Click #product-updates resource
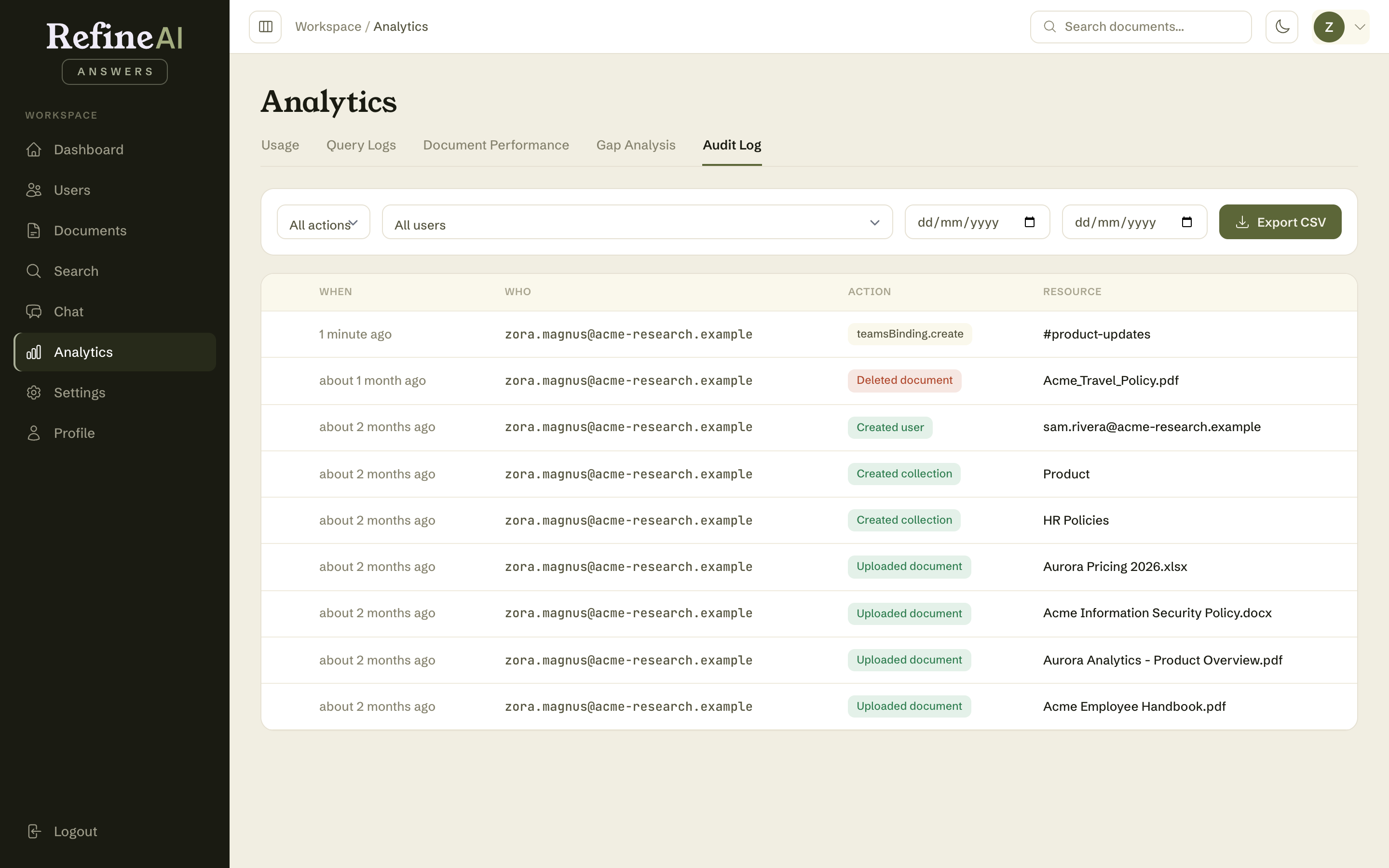This screenshot has height=868, width=1389. click(x=1096, y=334)
